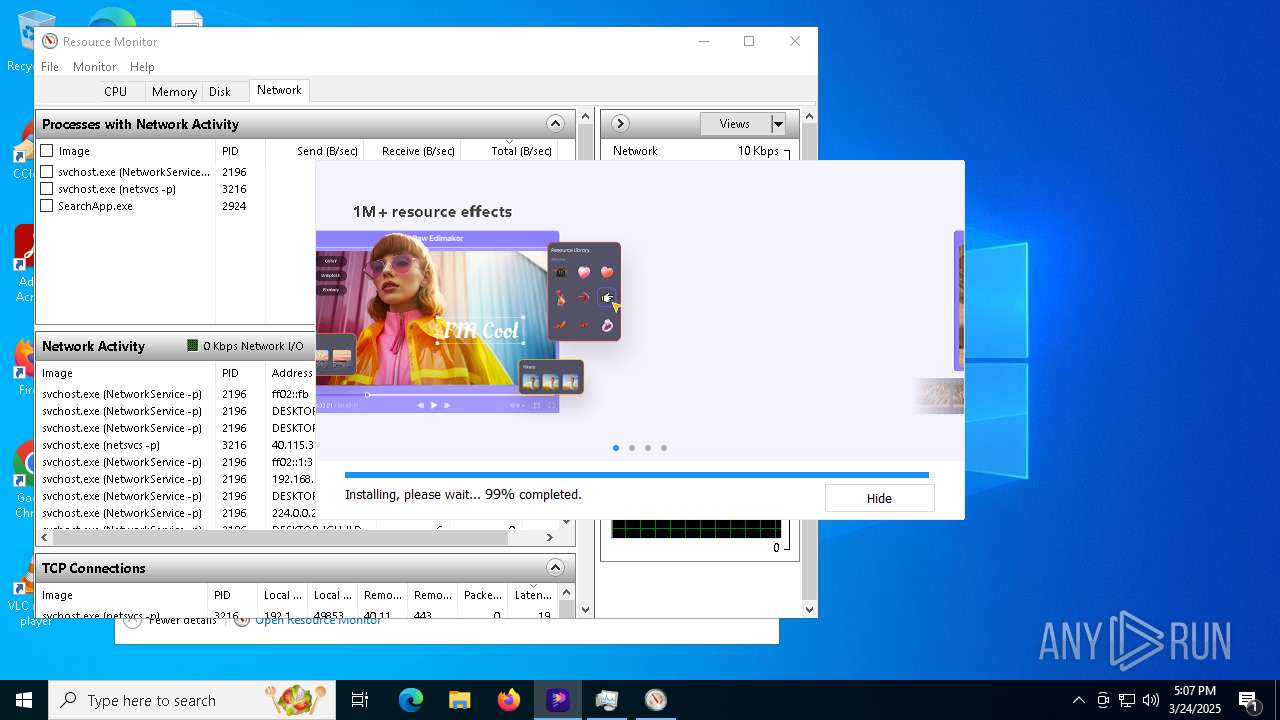The width and height of the screenshot is (1280, 720).
Task: Click the Latency column header in TCP Connections
Action: [x=532, y=595]
